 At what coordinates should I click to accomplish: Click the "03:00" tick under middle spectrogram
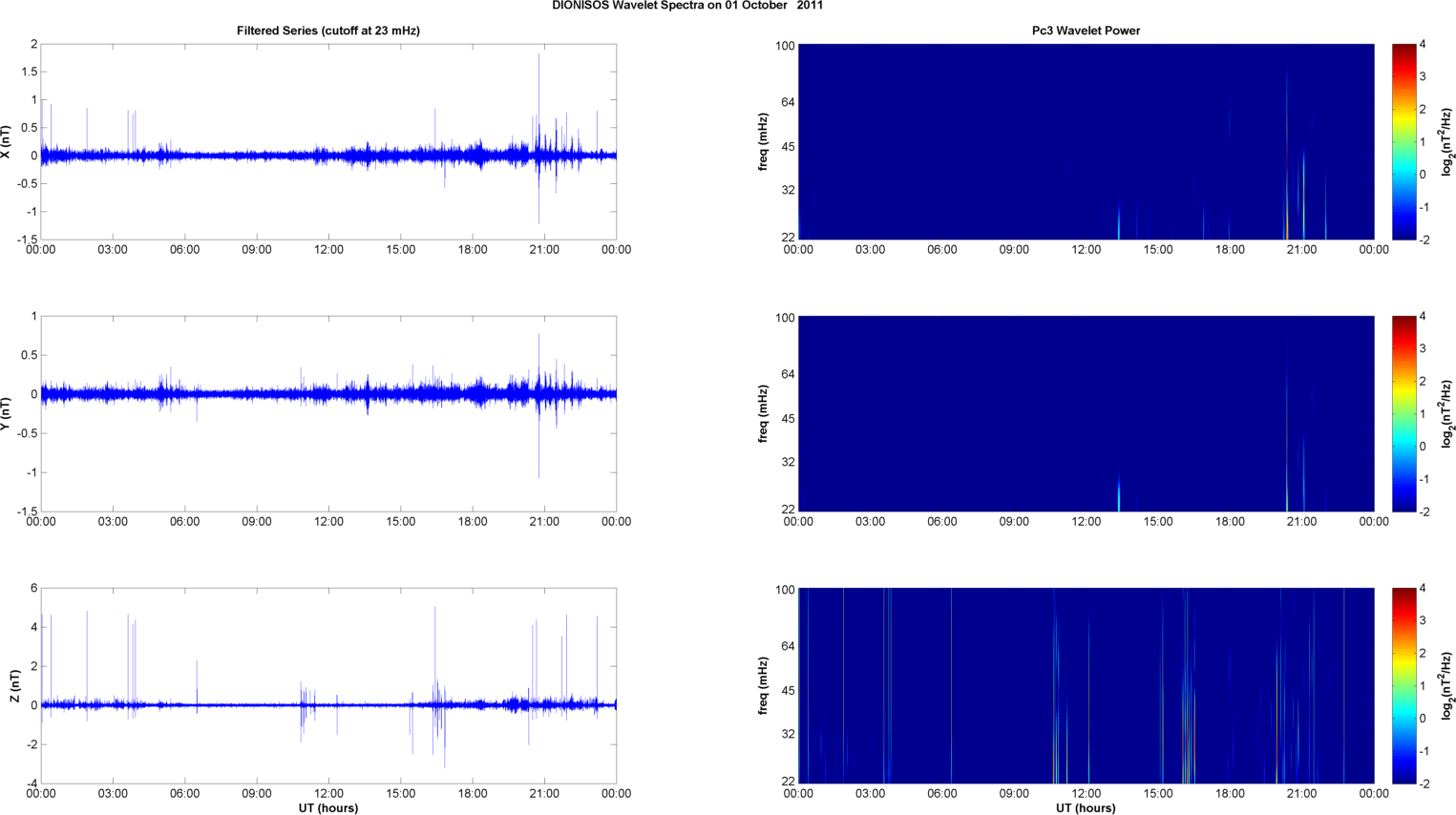[870, 522]
